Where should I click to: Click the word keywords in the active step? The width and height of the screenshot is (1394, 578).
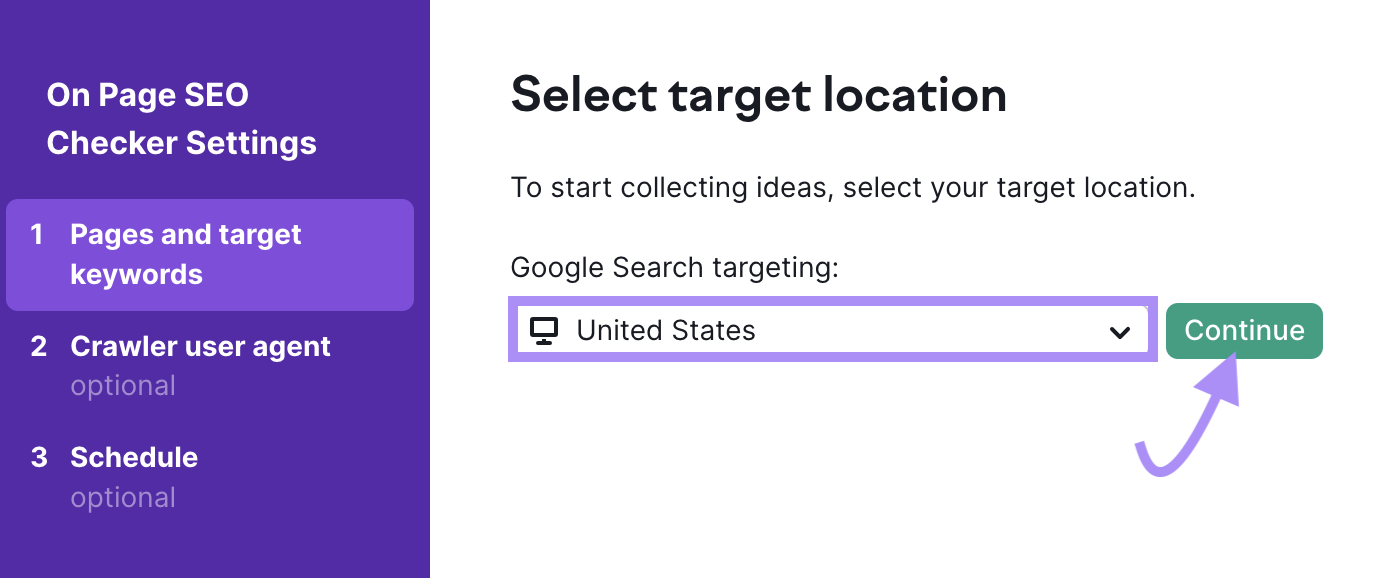136,275
